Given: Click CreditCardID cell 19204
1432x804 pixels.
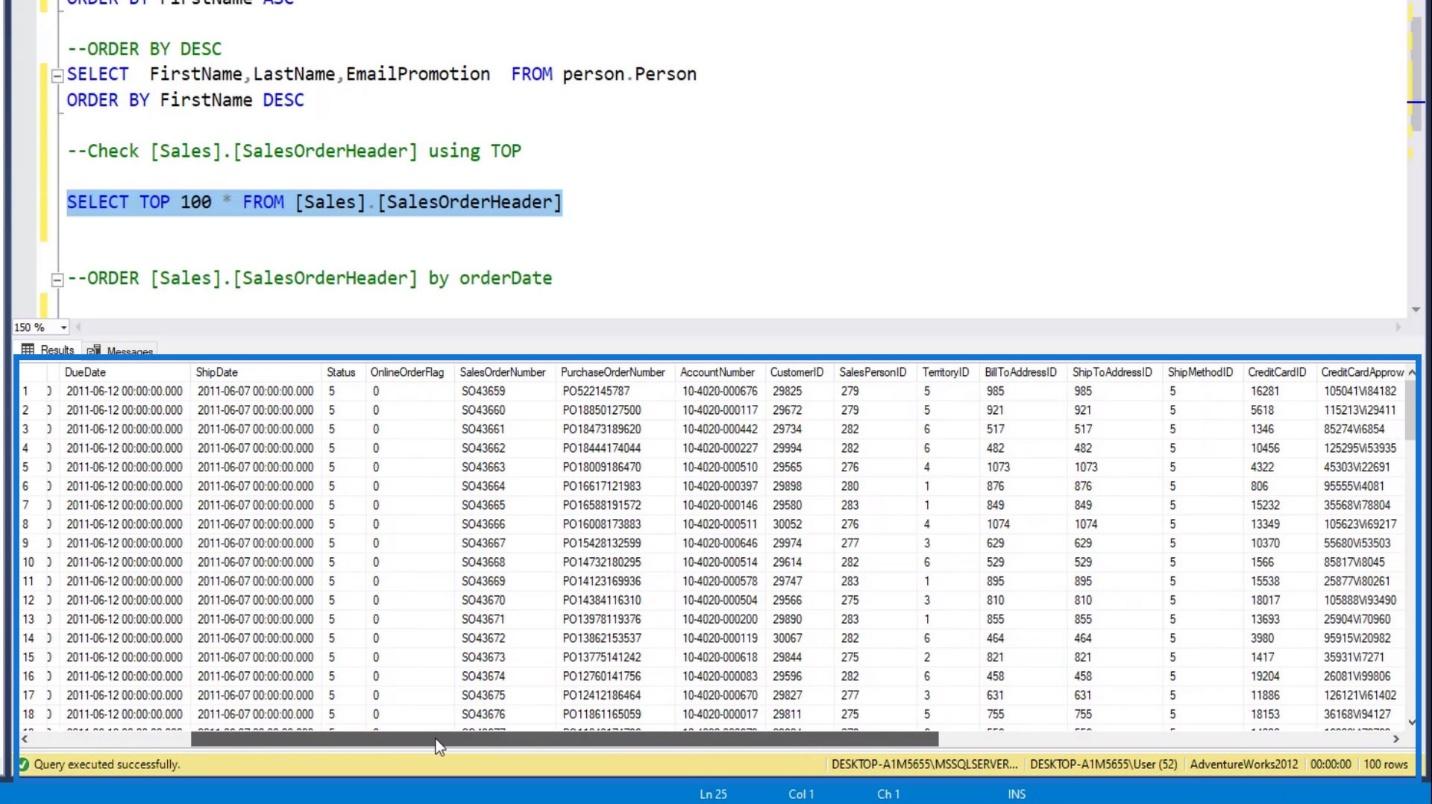Looking at the screenshot, I should pos(1279,676).
